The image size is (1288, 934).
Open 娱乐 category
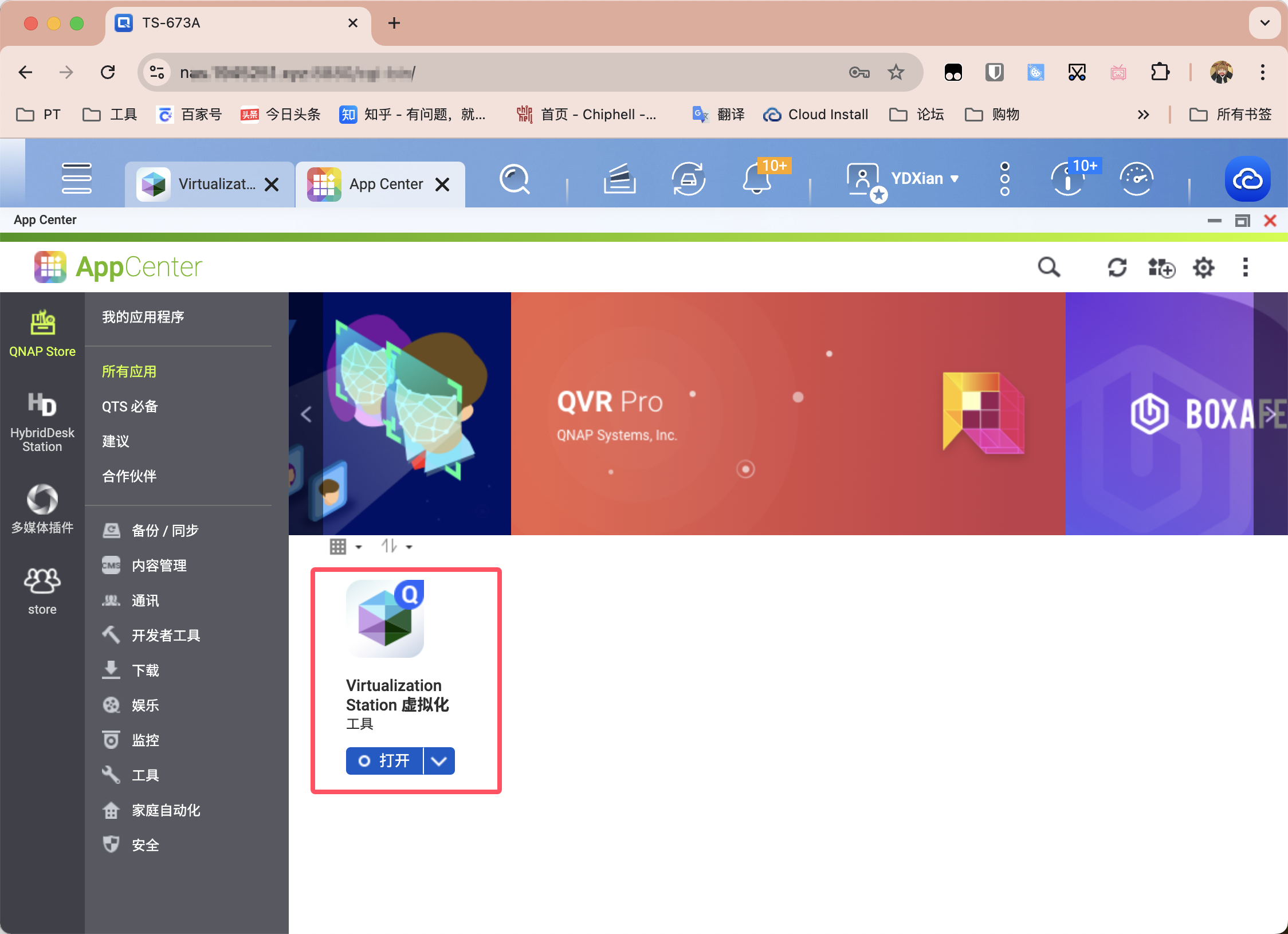(131, 705)
